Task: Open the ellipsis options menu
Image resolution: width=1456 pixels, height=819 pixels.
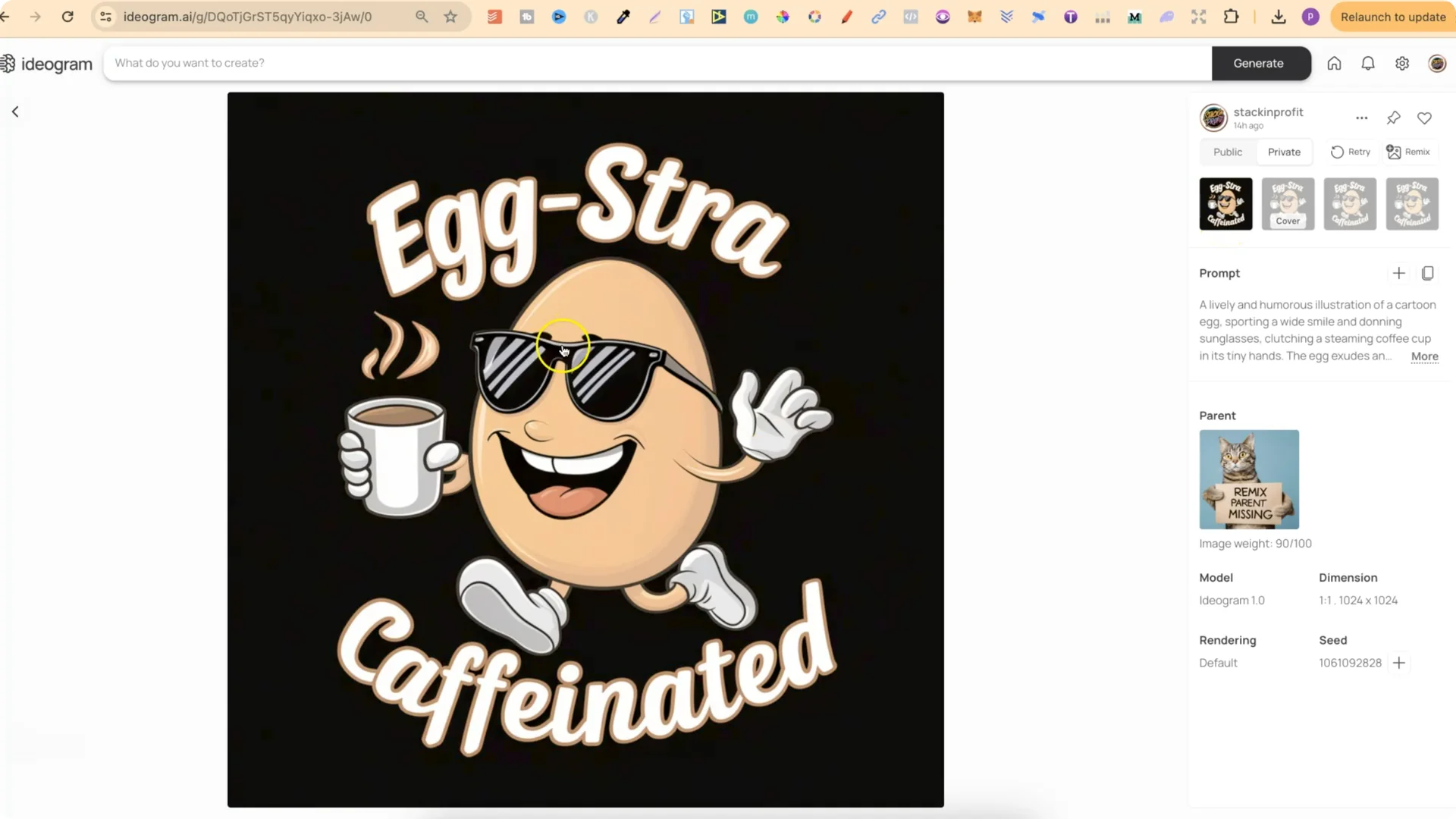Action: pyautogui.click(x=1362, y=118)
